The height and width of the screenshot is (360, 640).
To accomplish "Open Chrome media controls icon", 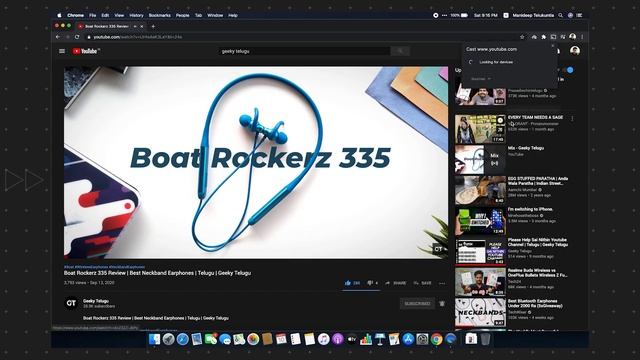I will pyautogui.click(x=563, y=37).
